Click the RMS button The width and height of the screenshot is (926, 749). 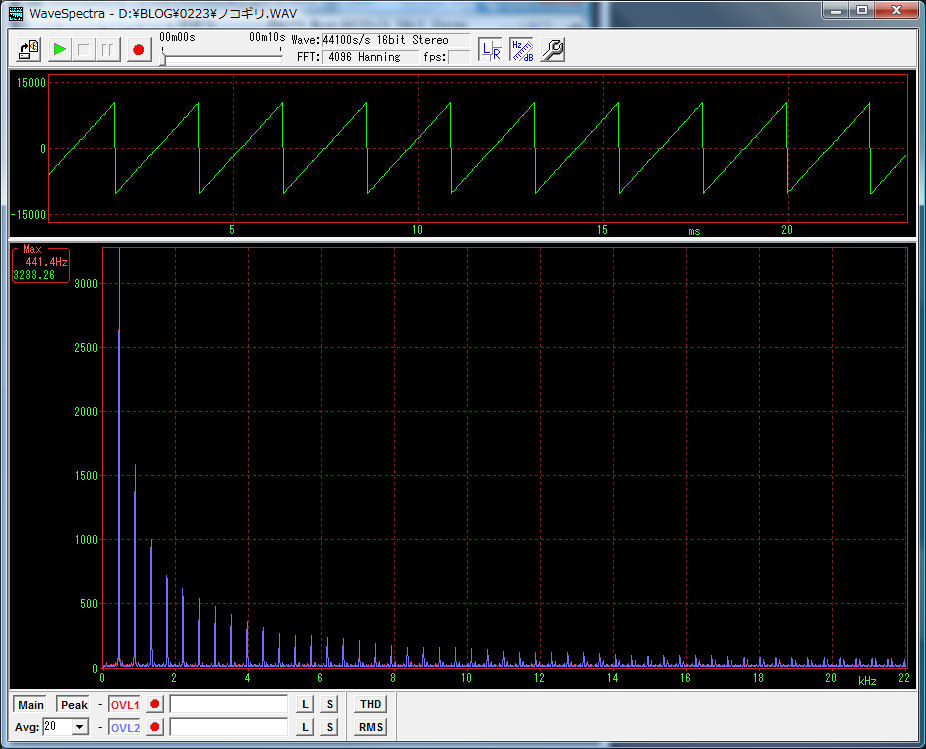pyautogui.click(x=370, y=727)
